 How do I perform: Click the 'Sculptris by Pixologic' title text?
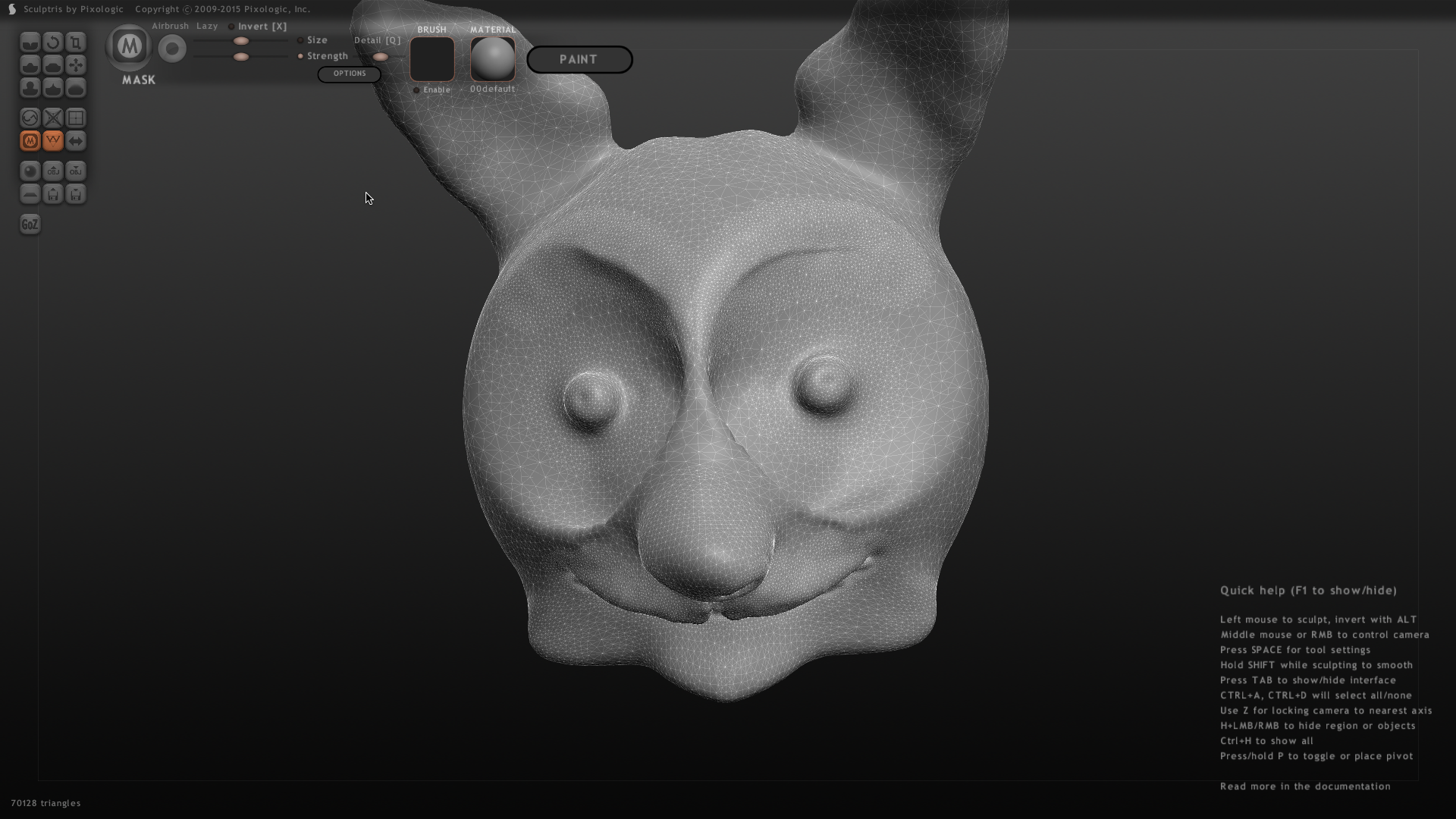[74, 9]
